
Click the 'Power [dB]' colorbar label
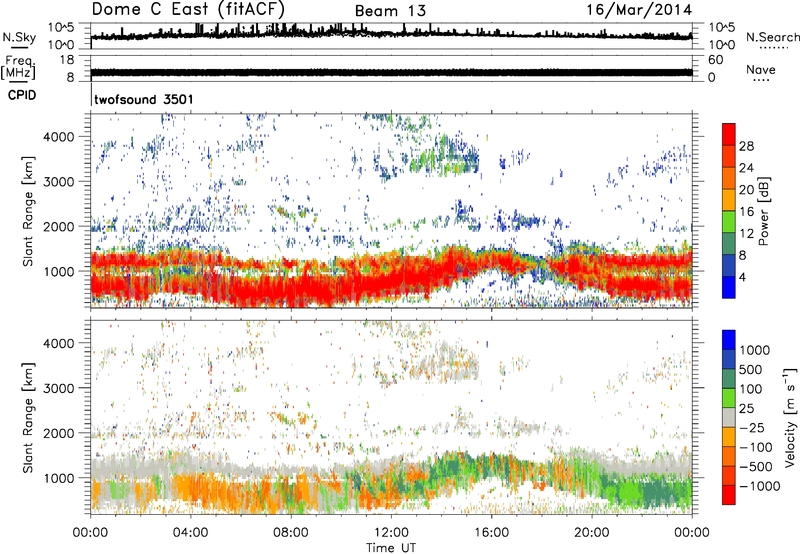coord(764,211)
